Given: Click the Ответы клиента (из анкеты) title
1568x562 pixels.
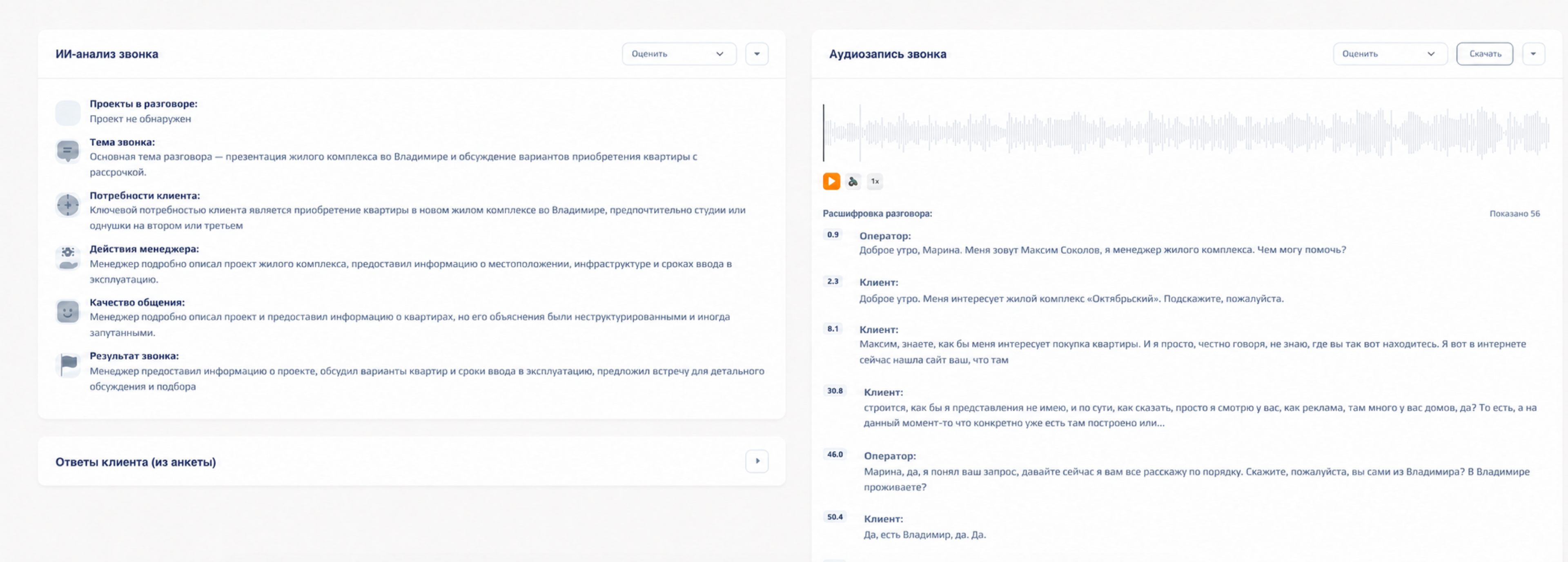Looking at the screenshot, I should (136, 462).
